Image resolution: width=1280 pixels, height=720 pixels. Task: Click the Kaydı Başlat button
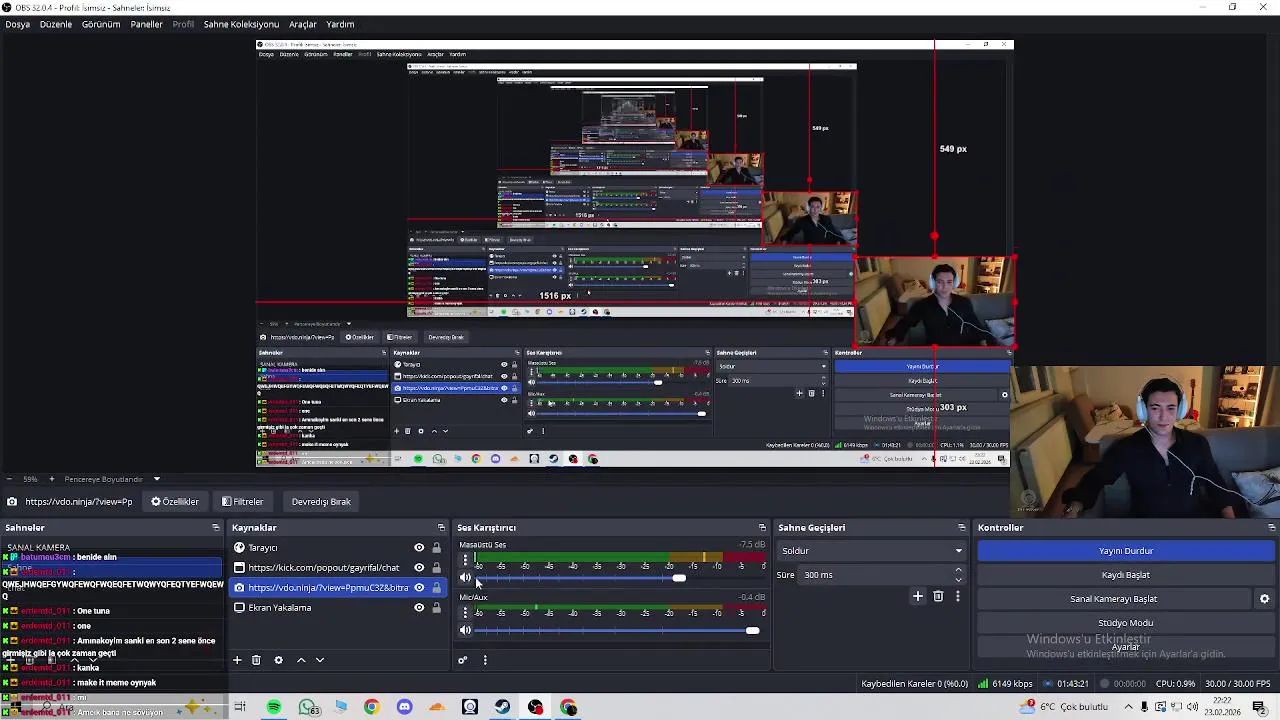pyautogui.click(x=1126, y=575)
